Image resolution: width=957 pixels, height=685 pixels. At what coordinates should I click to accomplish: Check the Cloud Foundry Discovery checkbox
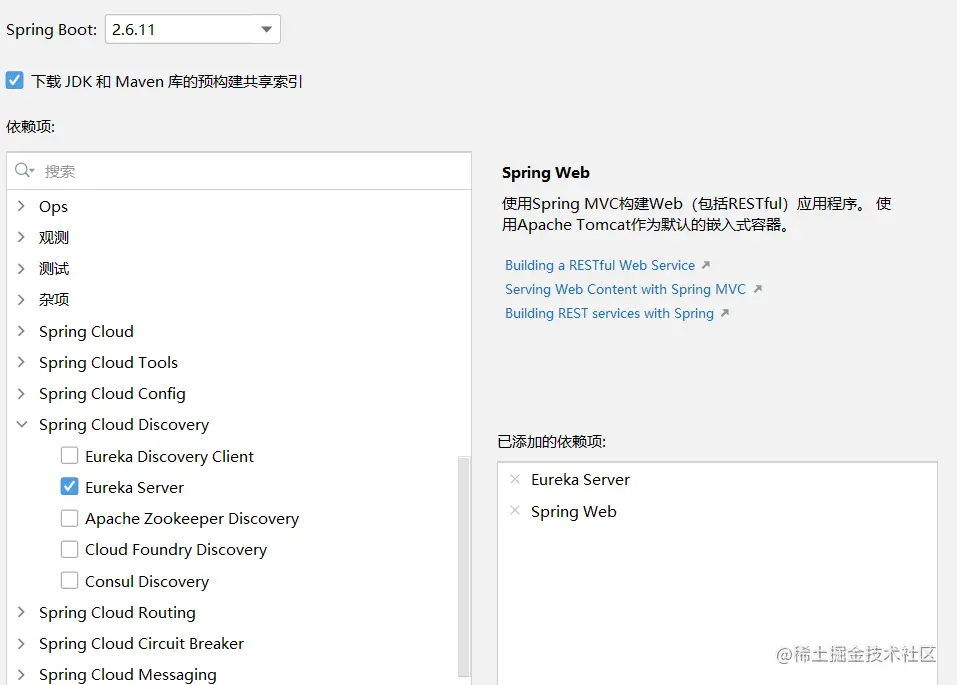point(70,549)
